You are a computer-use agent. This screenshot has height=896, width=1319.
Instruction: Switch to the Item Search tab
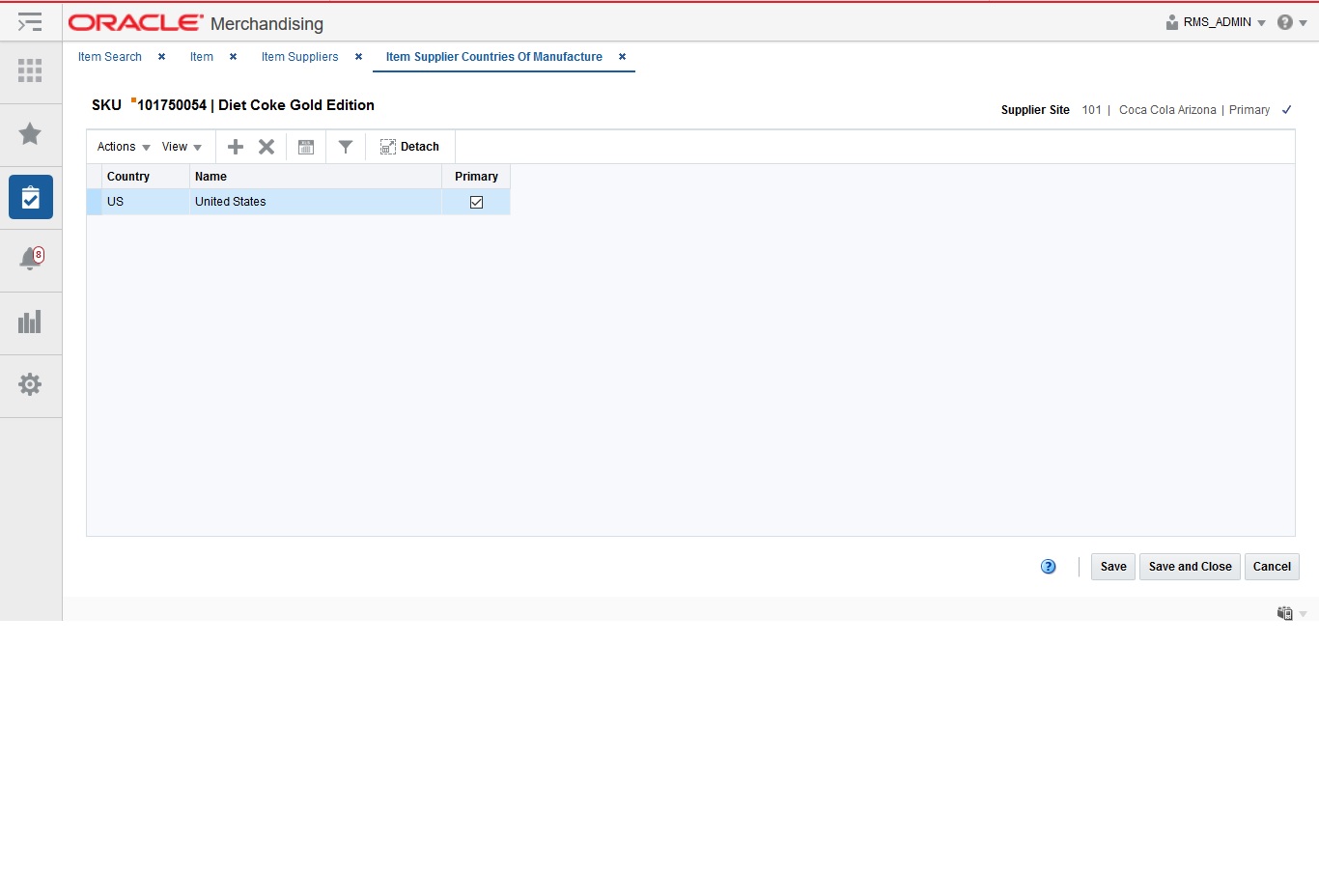click(x=110, y=57)
